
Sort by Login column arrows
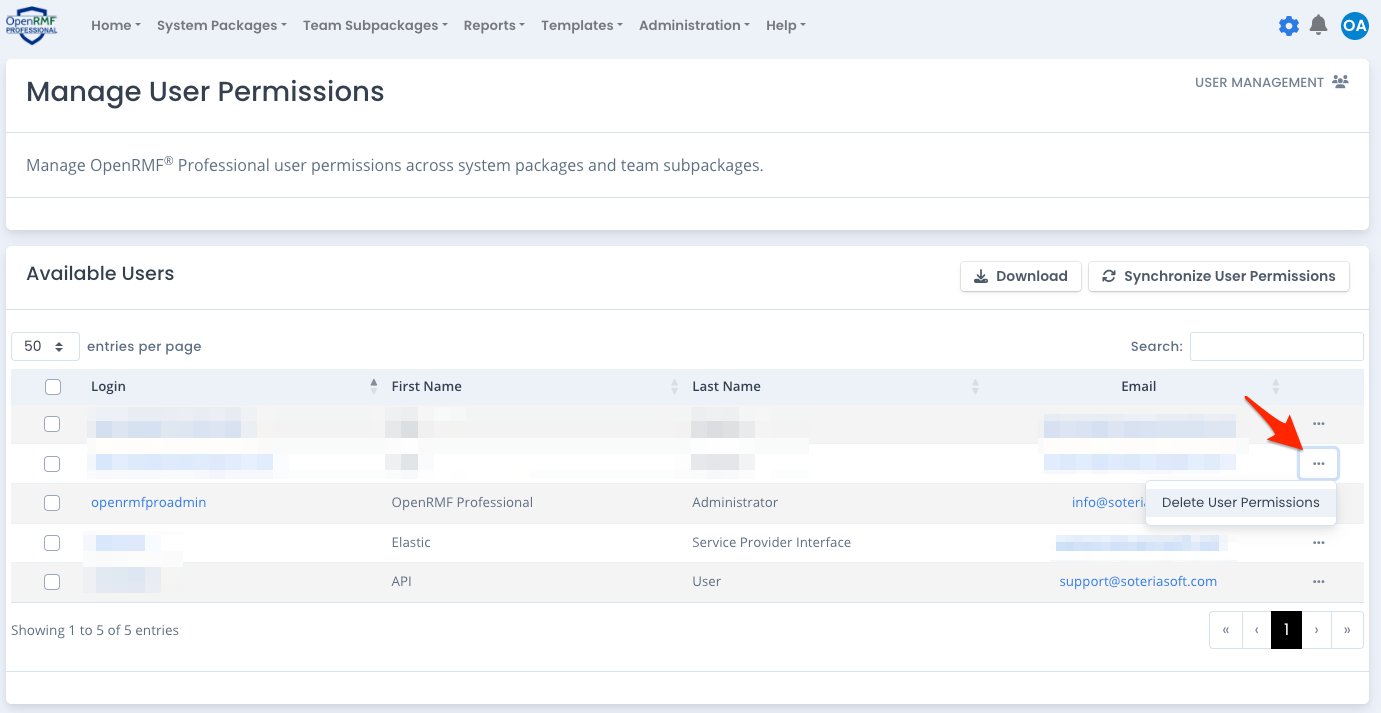[x=374, y=386]
